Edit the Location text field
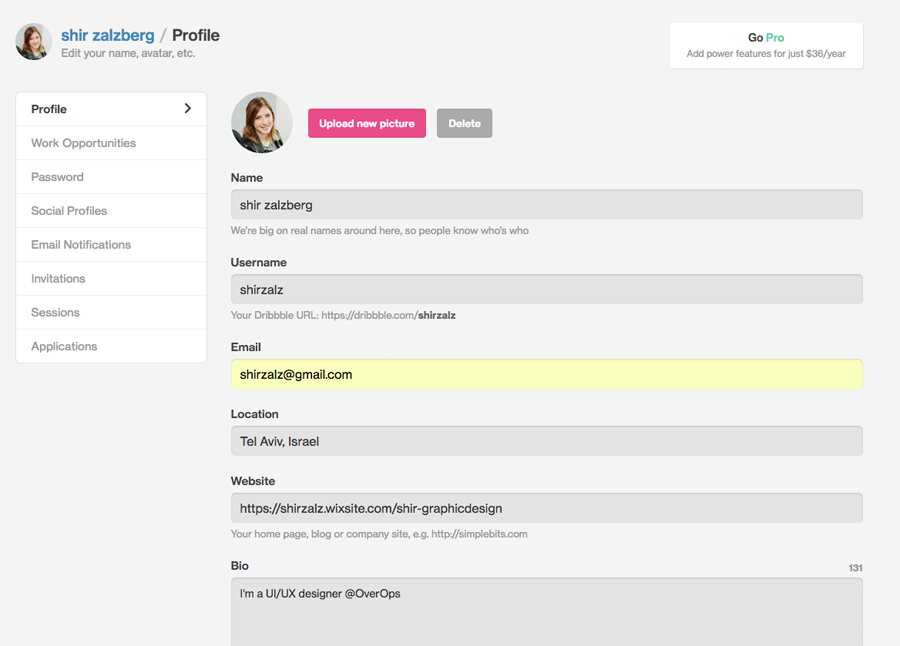The height and width of the screenshot is (646, 900). pos(546,441)
